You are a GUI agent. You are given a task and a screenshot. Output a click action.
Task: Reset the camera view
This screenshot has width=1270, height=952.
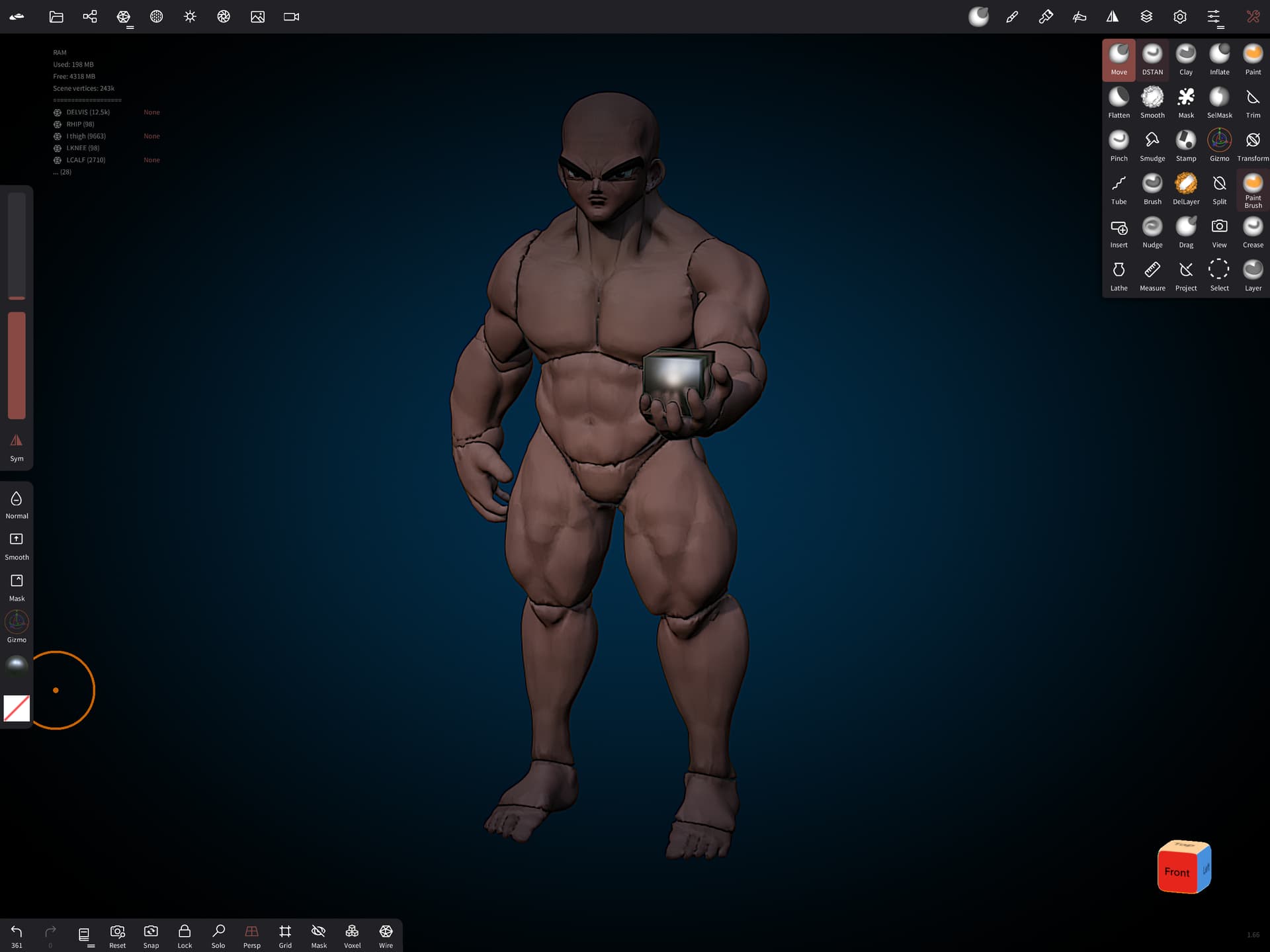117,935
